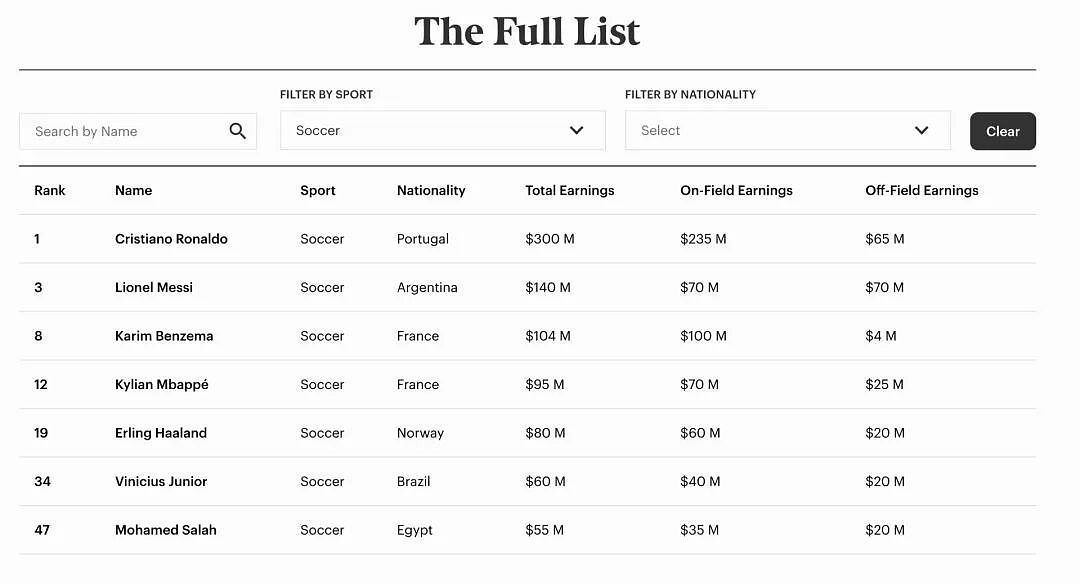The height and width of the screenshot is (585, 1080).
Task: Open the Filter by Sport chevron
Action: point(577,130)
